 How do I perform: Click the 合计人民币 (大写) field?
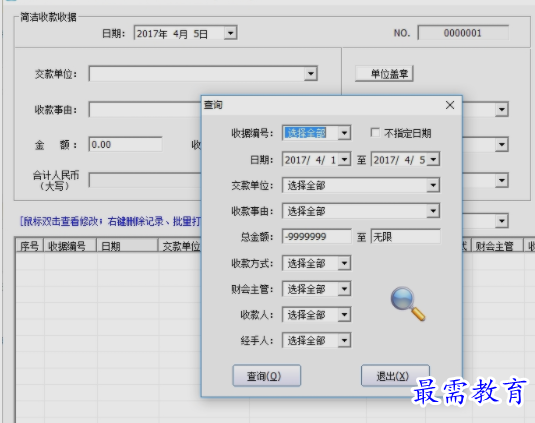click(x=145, y=180)
